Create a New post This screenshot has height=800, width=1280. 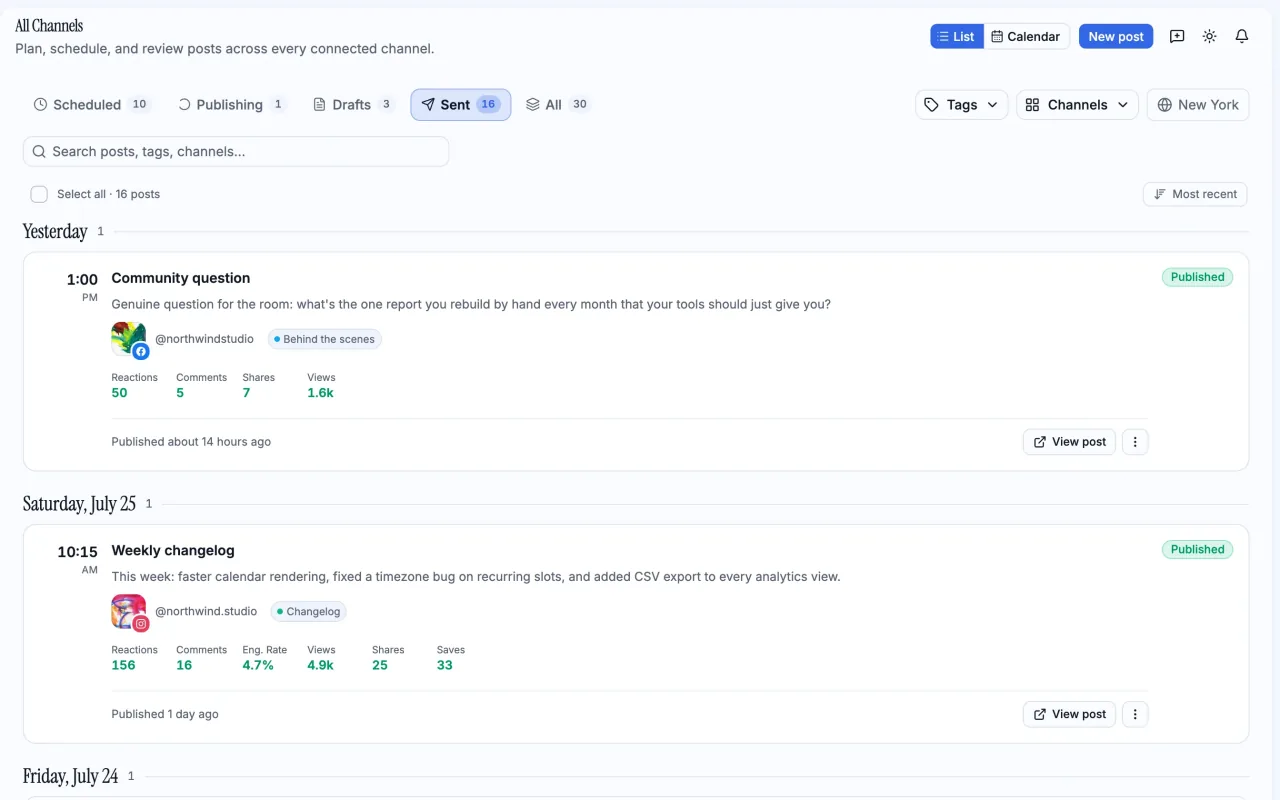point(1116,36)
